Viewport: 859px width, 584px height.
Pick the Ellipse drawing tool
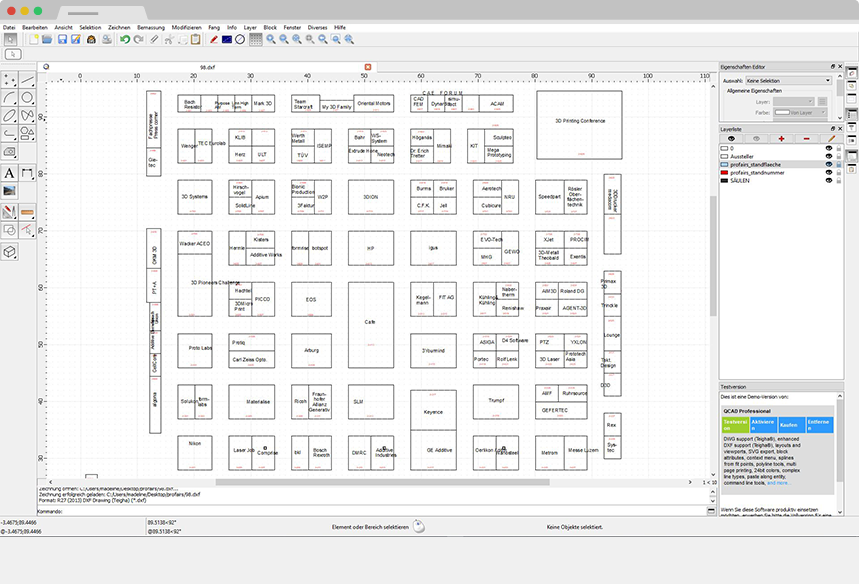click(x=9, y=116)
